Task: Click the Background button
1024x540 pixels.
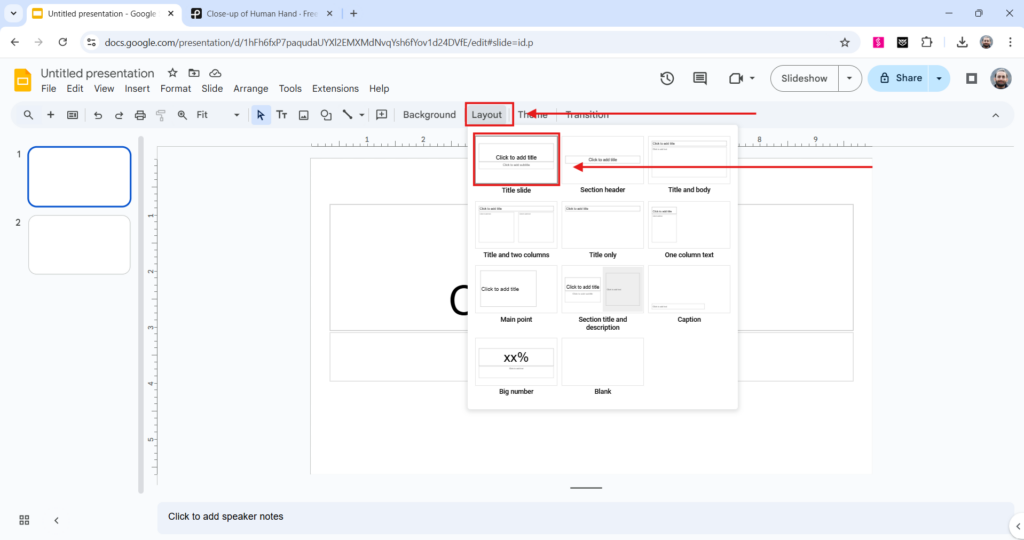Action: [429, 115]
